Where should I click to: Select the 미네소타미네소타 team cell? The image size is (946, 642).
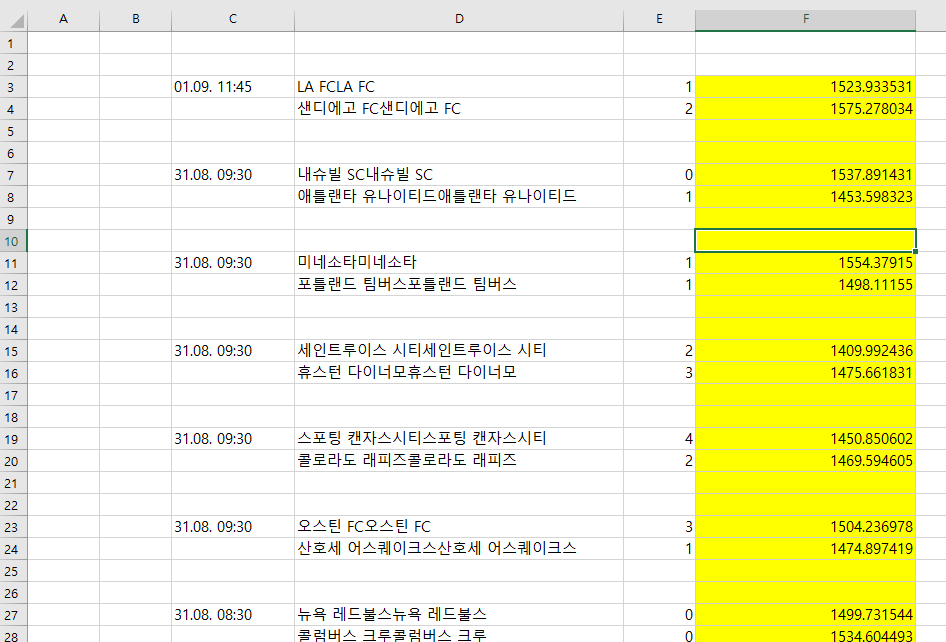pyautogui.click(x=459, y=263)
